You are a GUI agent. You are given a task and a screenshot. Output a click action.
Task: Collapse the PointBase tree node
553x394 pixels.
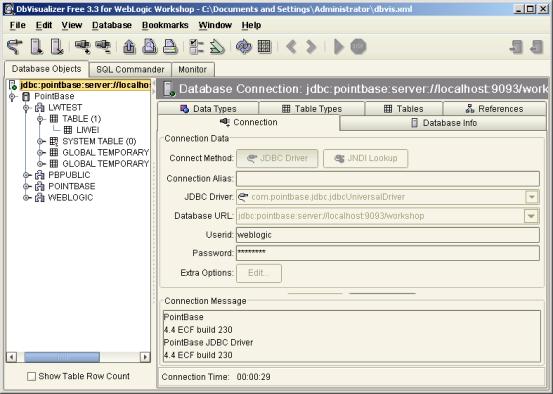(x=12, y=96)
